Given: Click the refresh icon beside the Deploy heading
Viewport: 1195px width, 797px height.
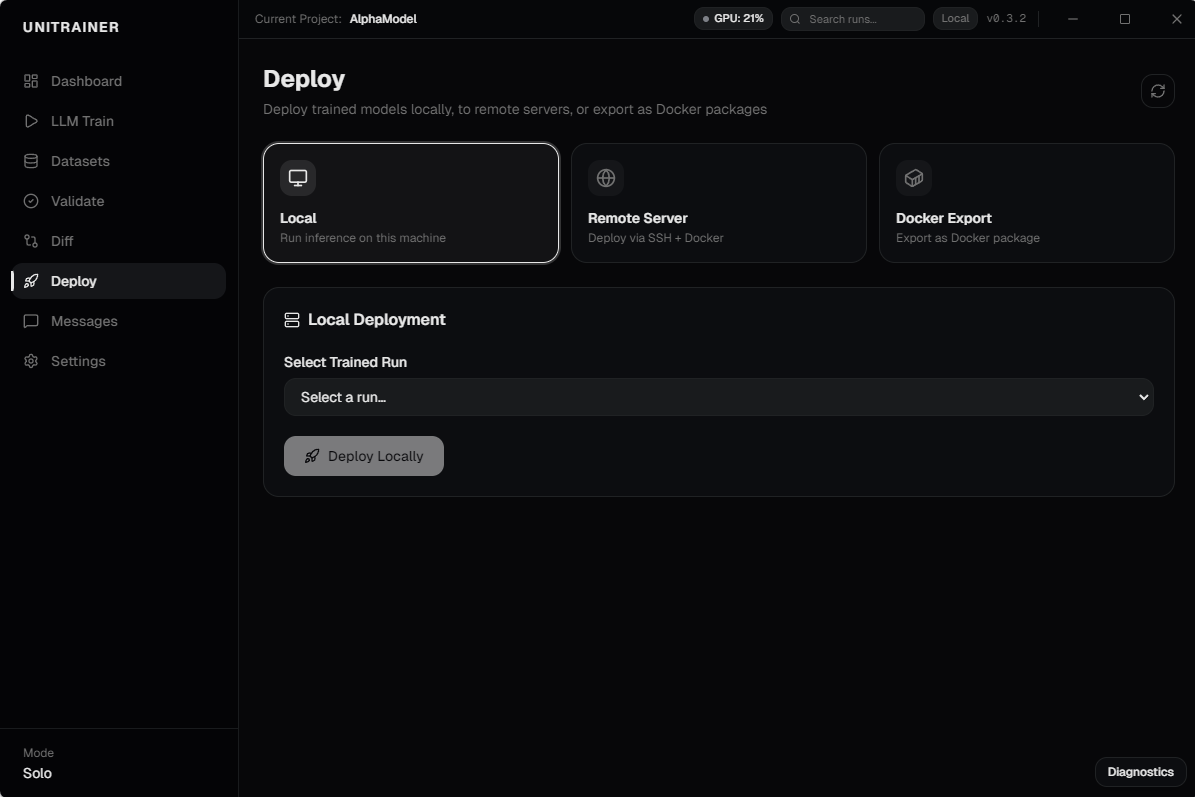Looking at the screenshot, I should coord(1158,91).
